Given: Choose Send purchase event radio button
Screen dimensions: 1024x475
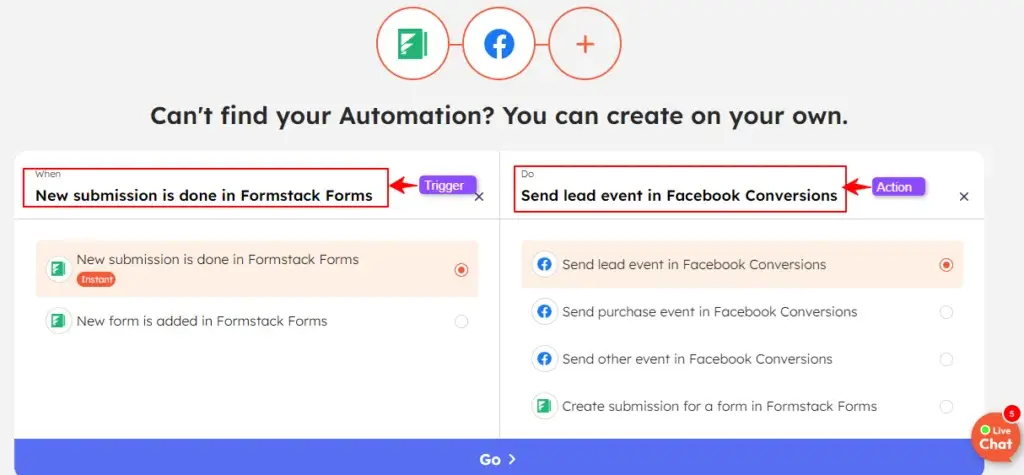Looking at the screenshot, I should click(x=946, y=312).
